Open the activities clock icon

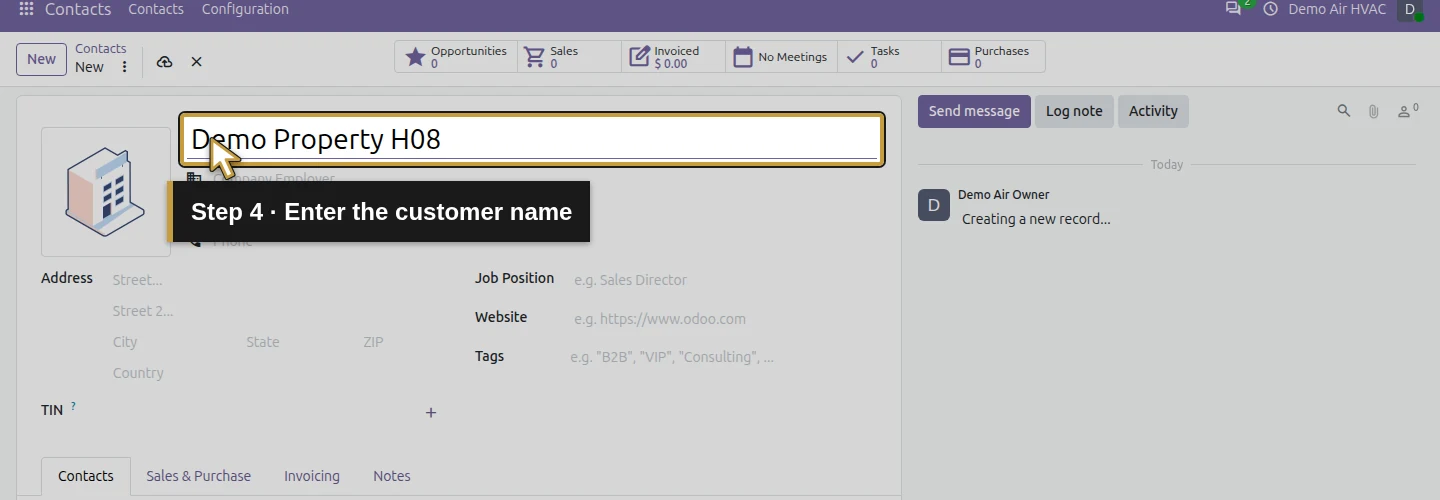1271,9
